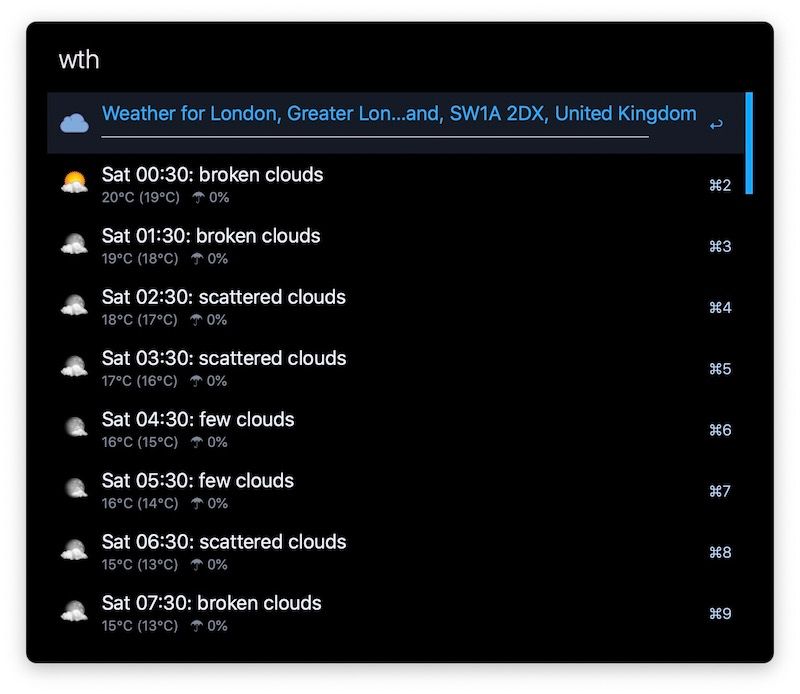Click the cloud icon for Sat 02:30

coord(74,306)
